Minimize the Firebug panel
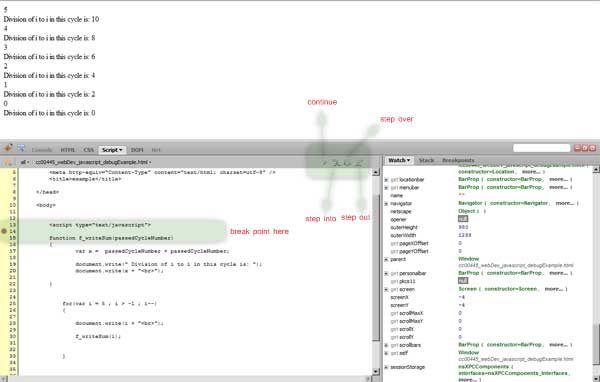Screen dimensions: 600x382 pyautogui.click(x=577, y=148)
